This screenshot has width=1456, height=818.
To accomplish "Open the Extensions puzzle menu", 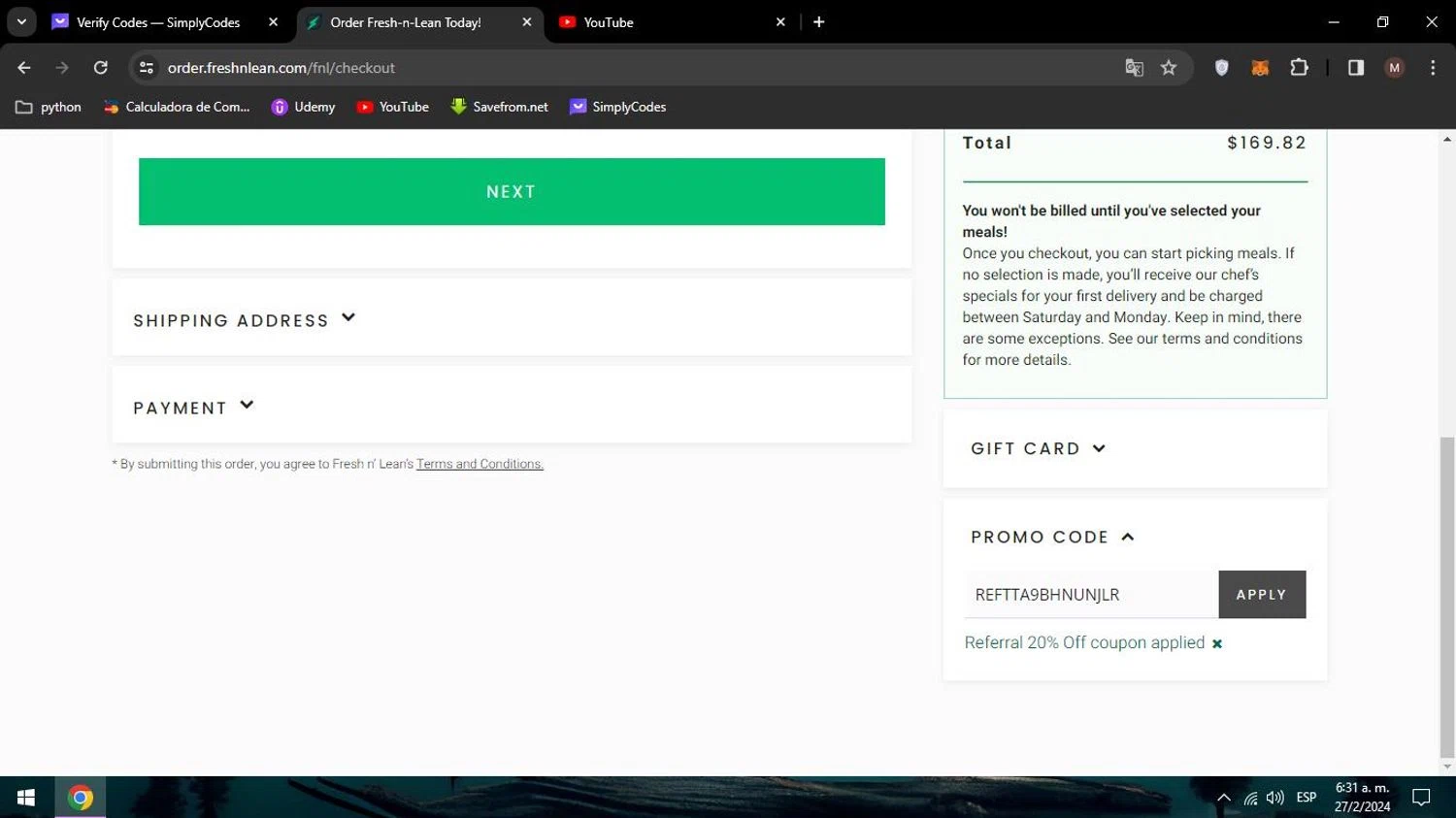I will tap(1299, 68).
